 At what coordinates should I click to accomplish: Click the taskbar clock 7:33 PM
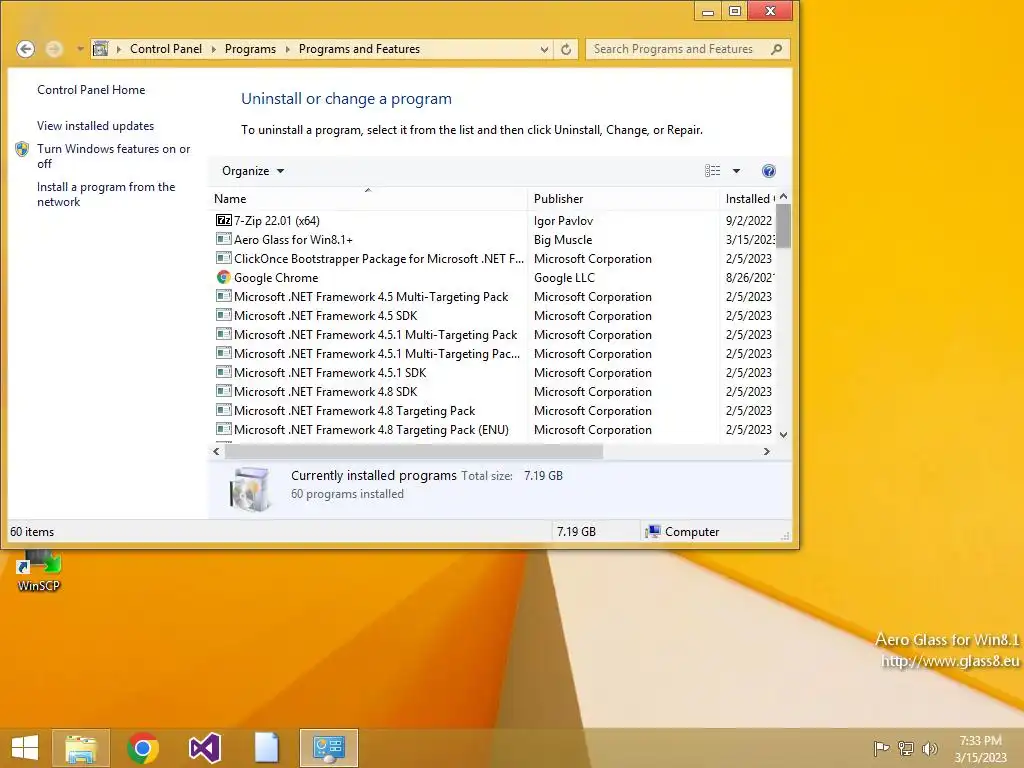point(980,741)
